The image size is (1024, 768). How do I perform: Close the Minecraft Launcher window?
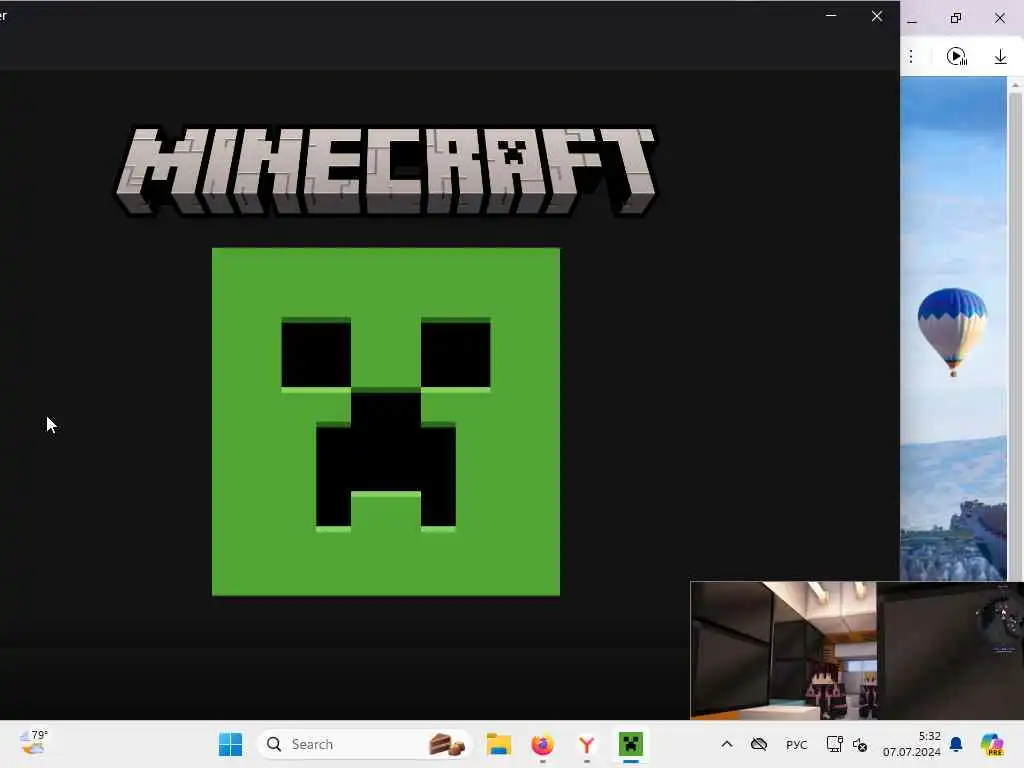876,16
